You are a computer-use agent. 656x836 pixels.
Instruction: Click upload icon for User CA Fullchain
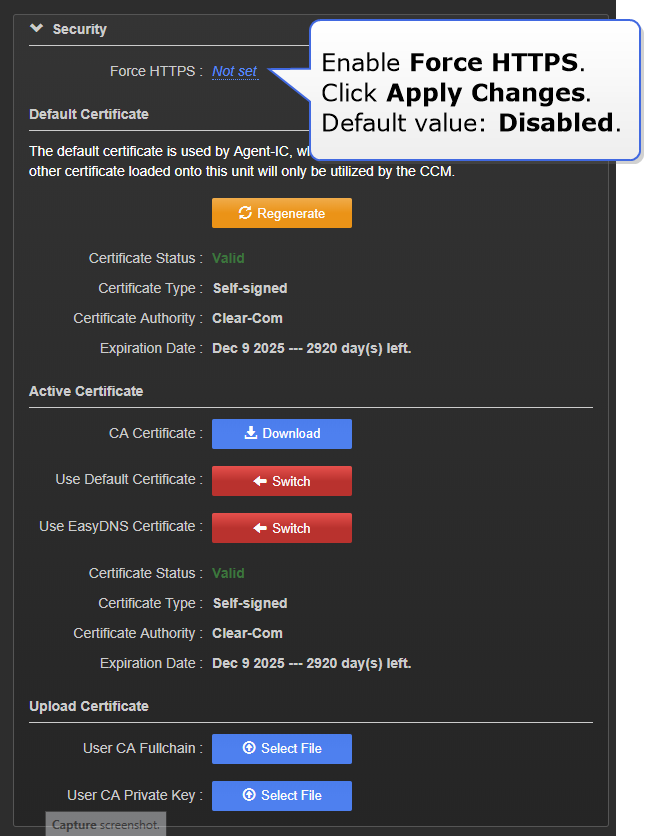click(x=249, y=749)
